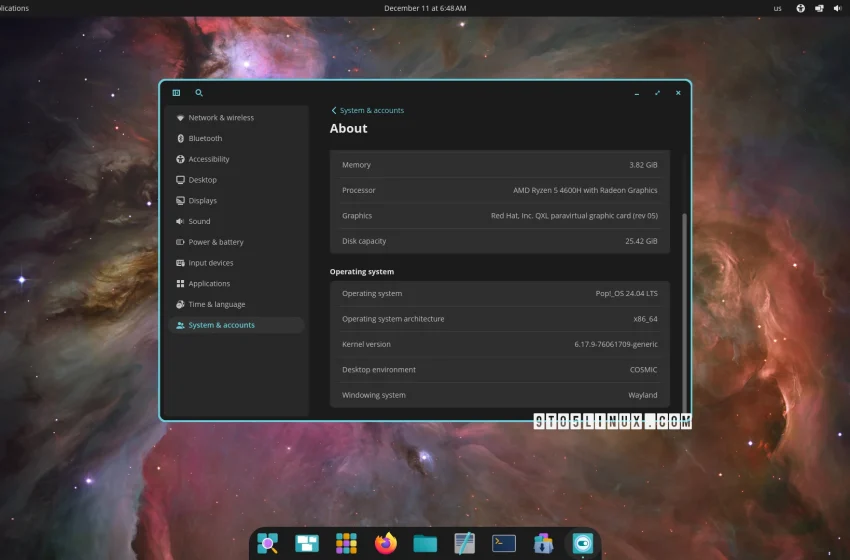
Task: Select the Bluetooth sidebar entry
Action: click(236, 138)
